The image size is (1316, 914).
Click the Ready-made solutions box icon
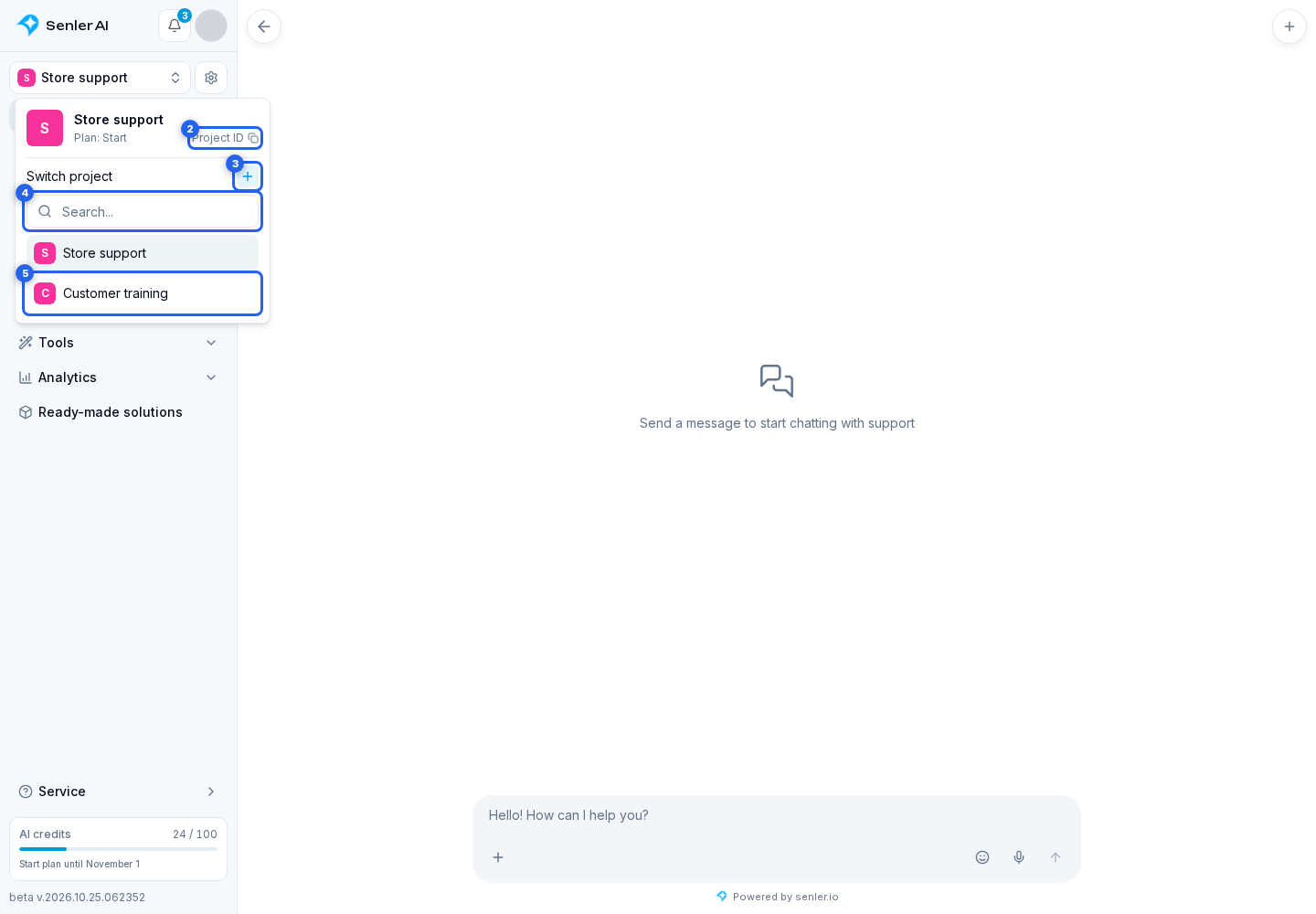click(26, 412)
